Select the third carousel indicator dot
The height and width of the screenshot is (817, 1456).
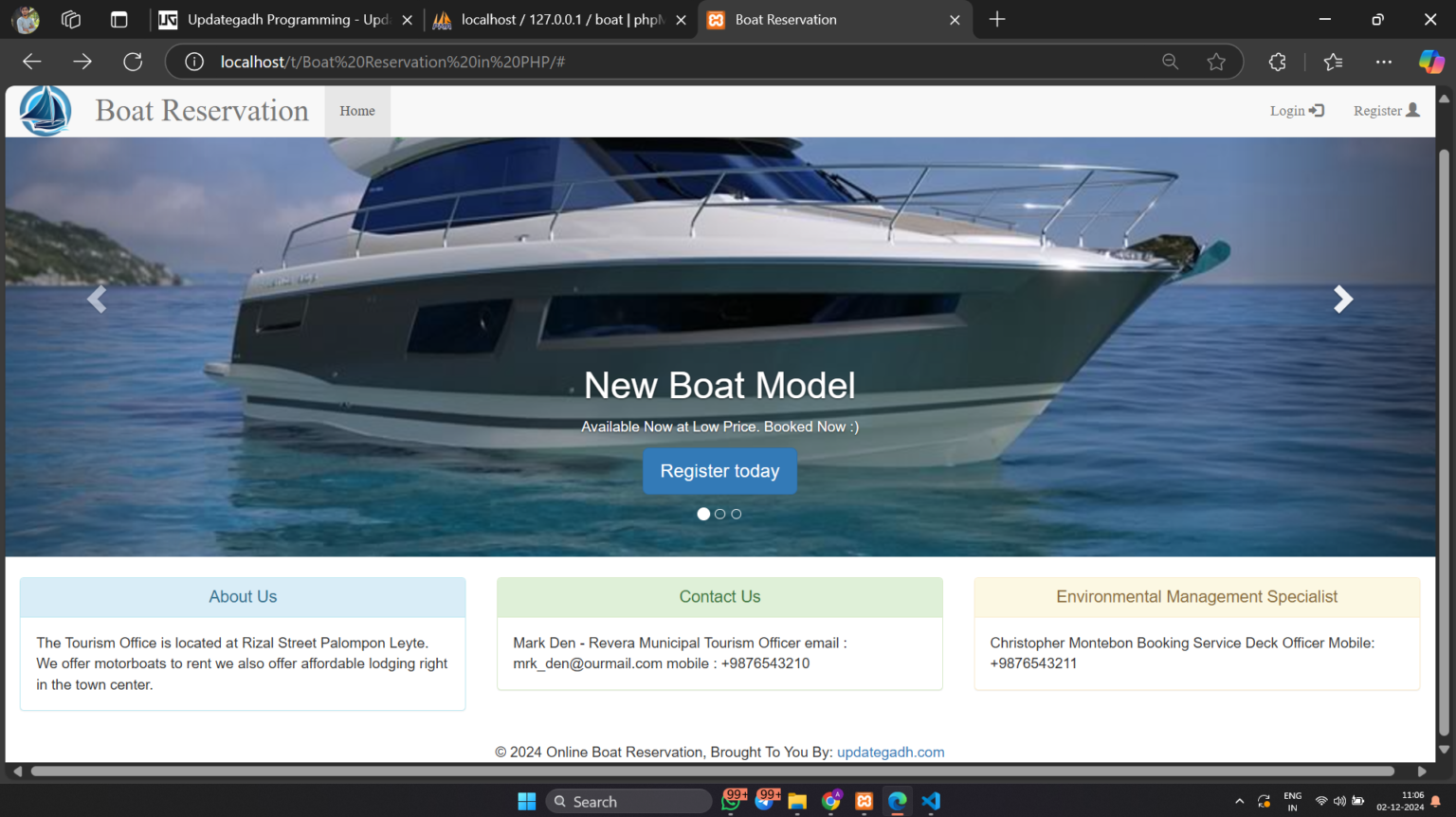[736, 514]
